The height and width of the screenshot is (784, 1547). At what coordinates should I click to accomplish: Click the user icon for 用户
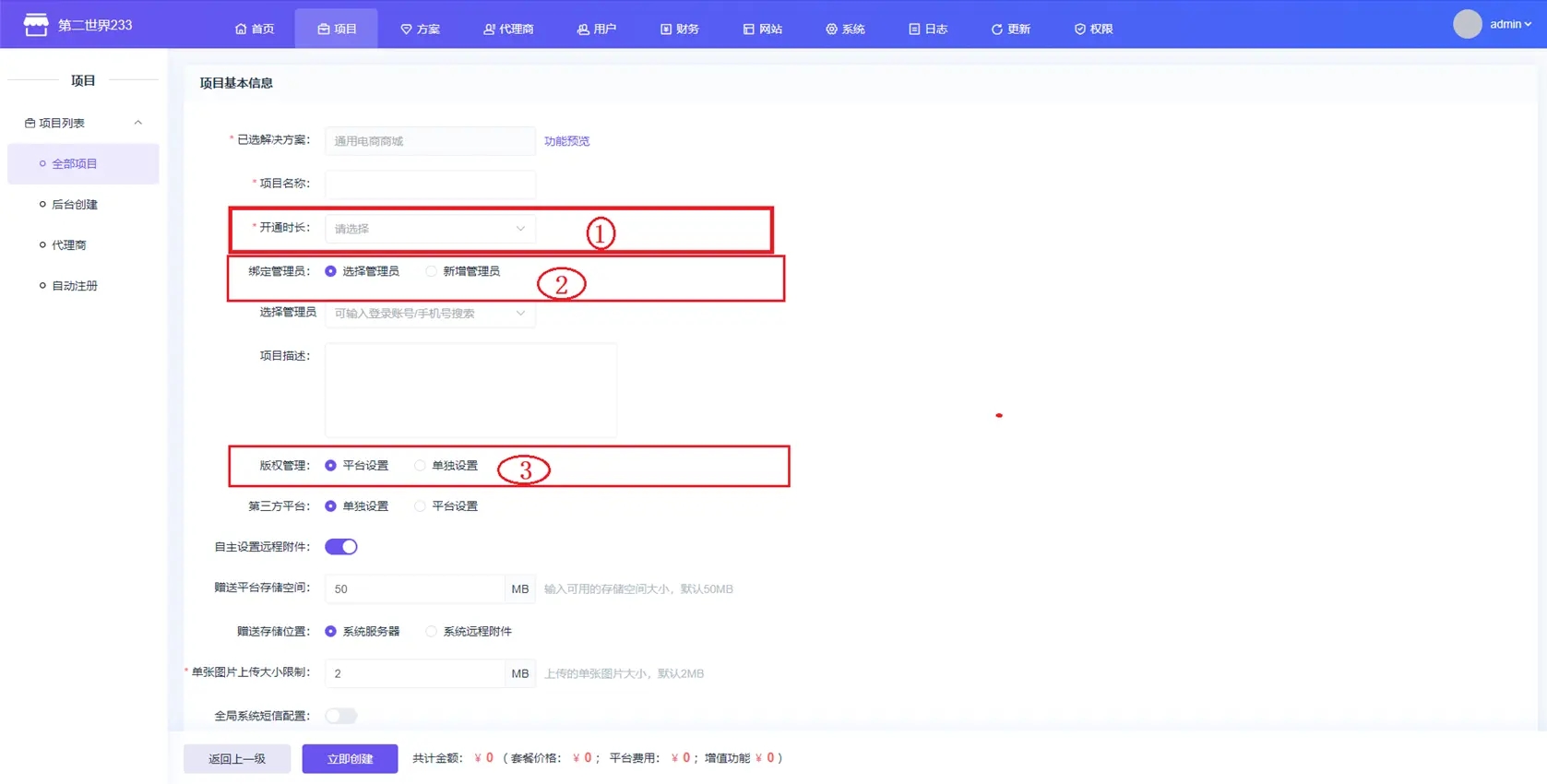[x=583, y=30]
